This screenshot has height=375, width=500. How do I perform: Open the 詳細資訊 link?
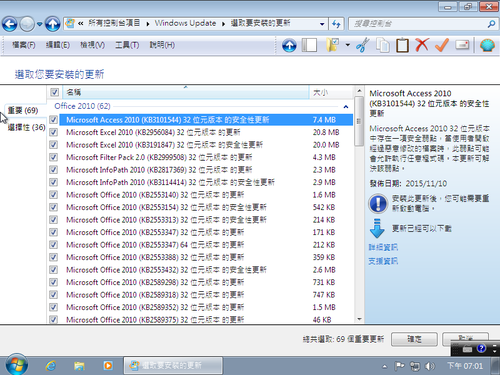click(x=383, y=247)
